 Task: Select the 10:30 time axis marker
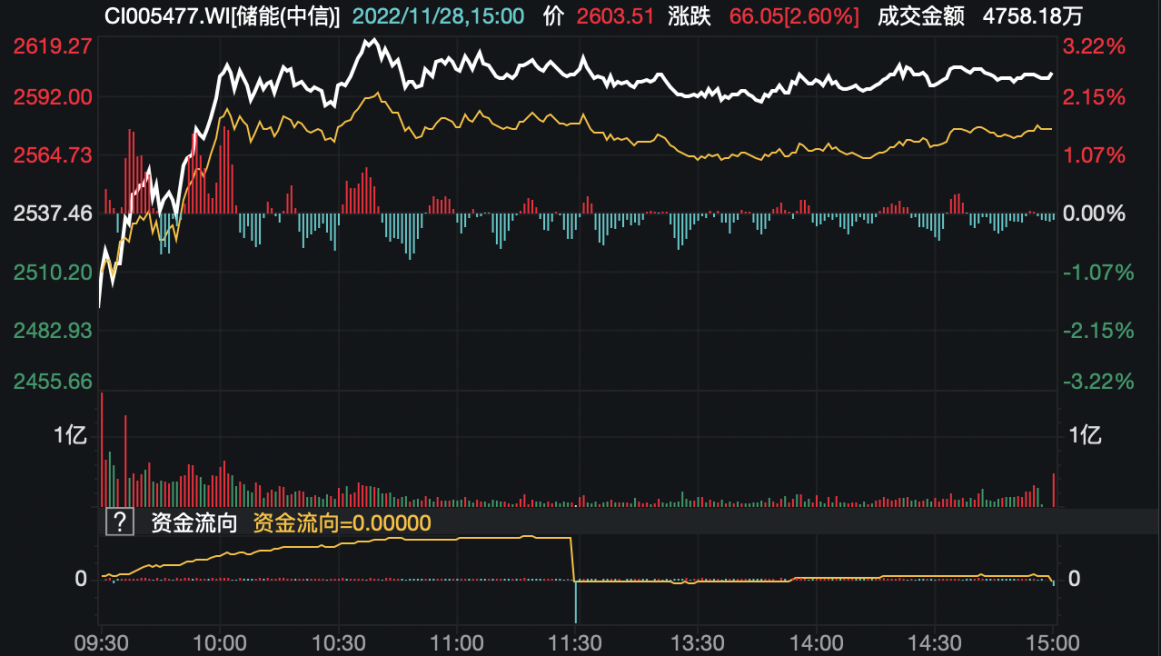[x=338, y=642]
